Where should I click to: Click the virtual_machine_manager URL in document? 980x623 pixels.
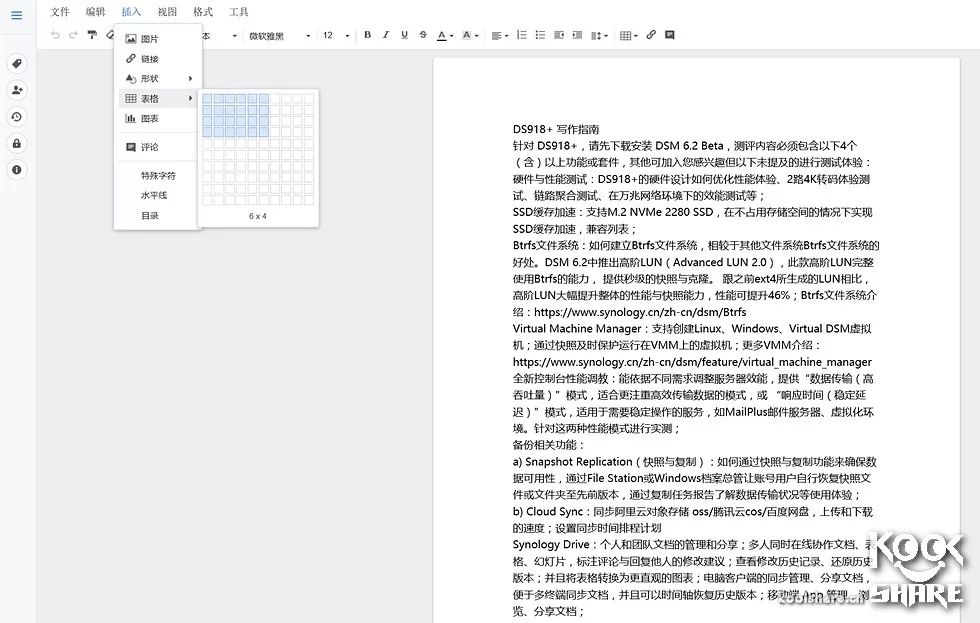[x=692, y=362]
